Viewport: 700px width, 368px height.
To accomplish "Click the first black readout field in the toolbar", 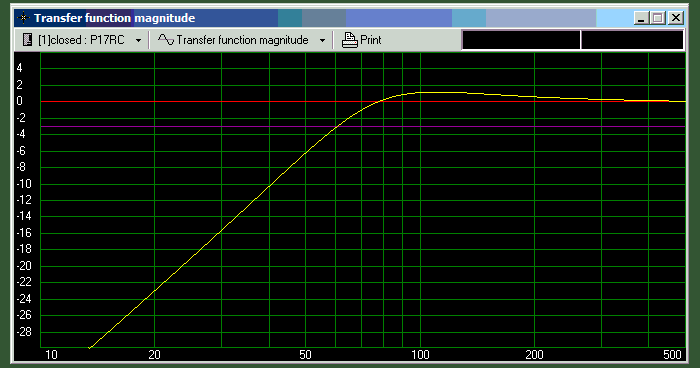I will coord(521,40).
